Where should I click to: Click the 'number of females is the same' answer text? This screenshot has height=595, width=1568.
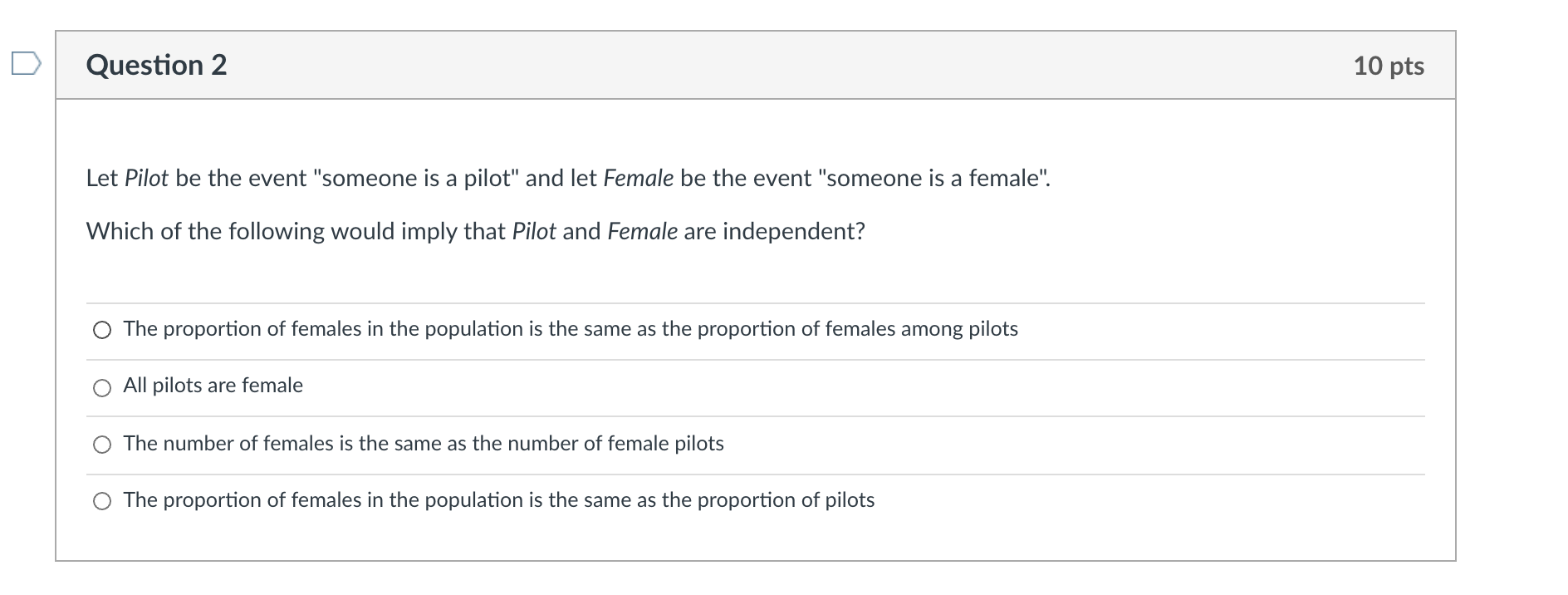click(424, 444)
